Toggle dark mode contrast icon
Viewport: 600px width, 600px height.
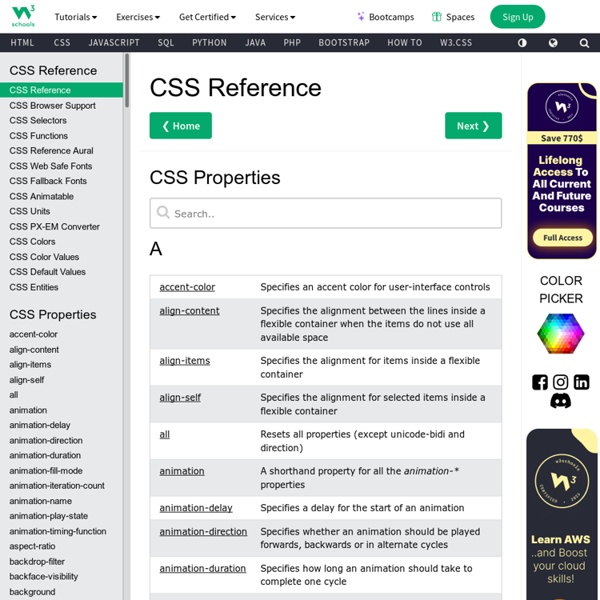pyautogui.click(x=522, y=43)
